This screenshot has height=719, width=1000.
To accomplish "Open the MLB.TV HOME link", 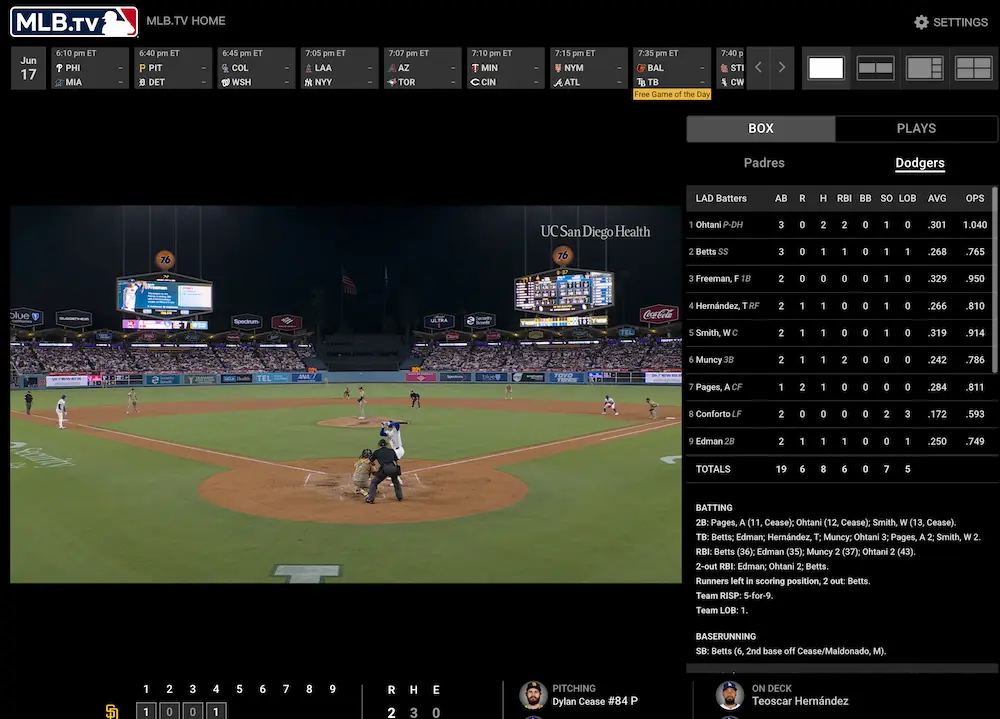I will click(185, 21).
